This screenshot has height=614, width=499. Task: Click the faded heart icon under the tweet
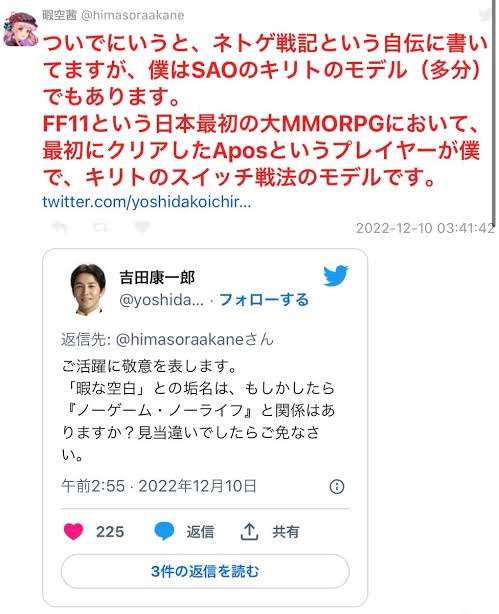(142, 226)
